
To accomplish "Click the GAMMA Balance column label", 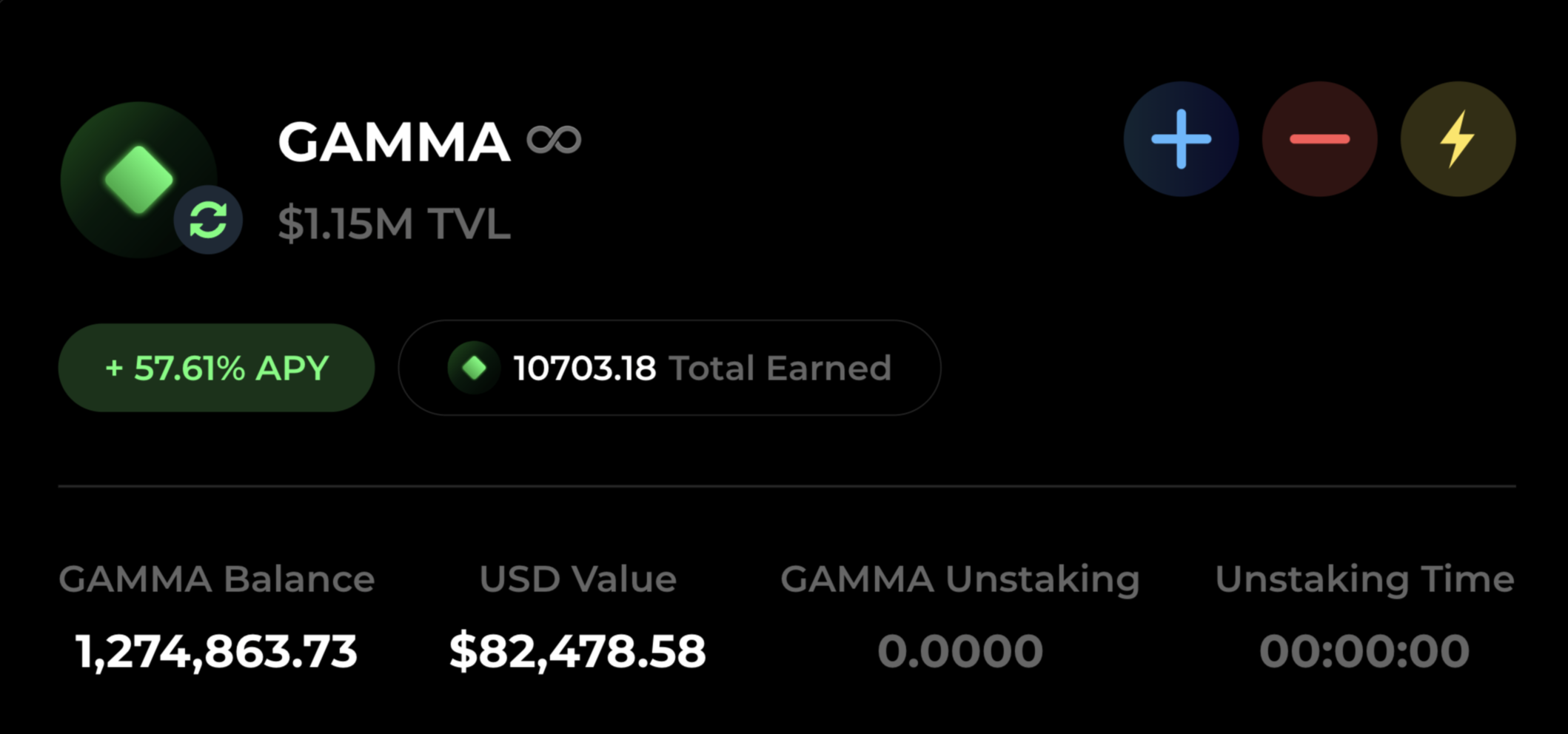I will [x=216, y=579].
